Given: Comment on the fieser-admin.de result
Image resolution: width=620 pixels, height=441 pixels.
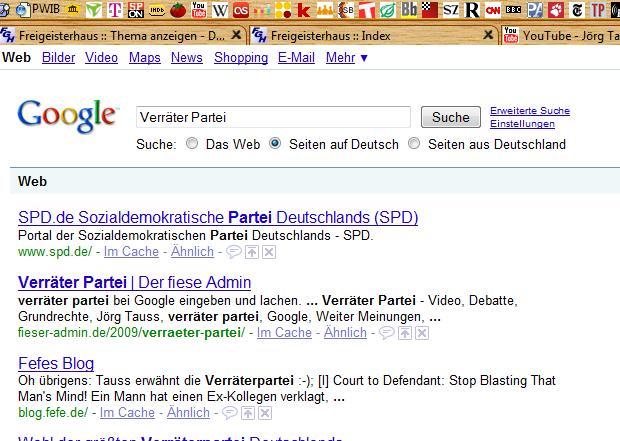Looking at the screenshot, I should point(386,333).
